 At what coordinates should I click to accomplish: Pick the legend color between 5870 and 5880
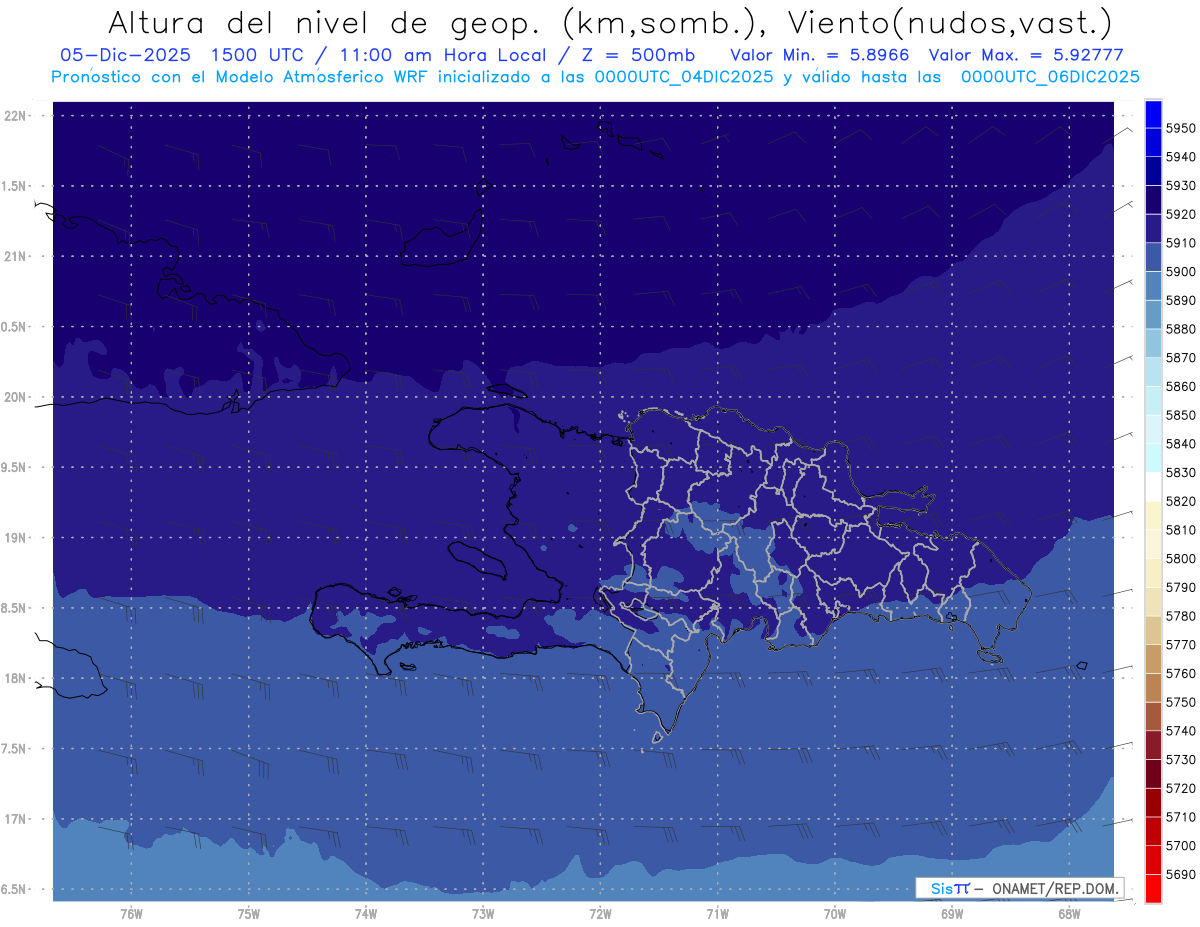1153,343
